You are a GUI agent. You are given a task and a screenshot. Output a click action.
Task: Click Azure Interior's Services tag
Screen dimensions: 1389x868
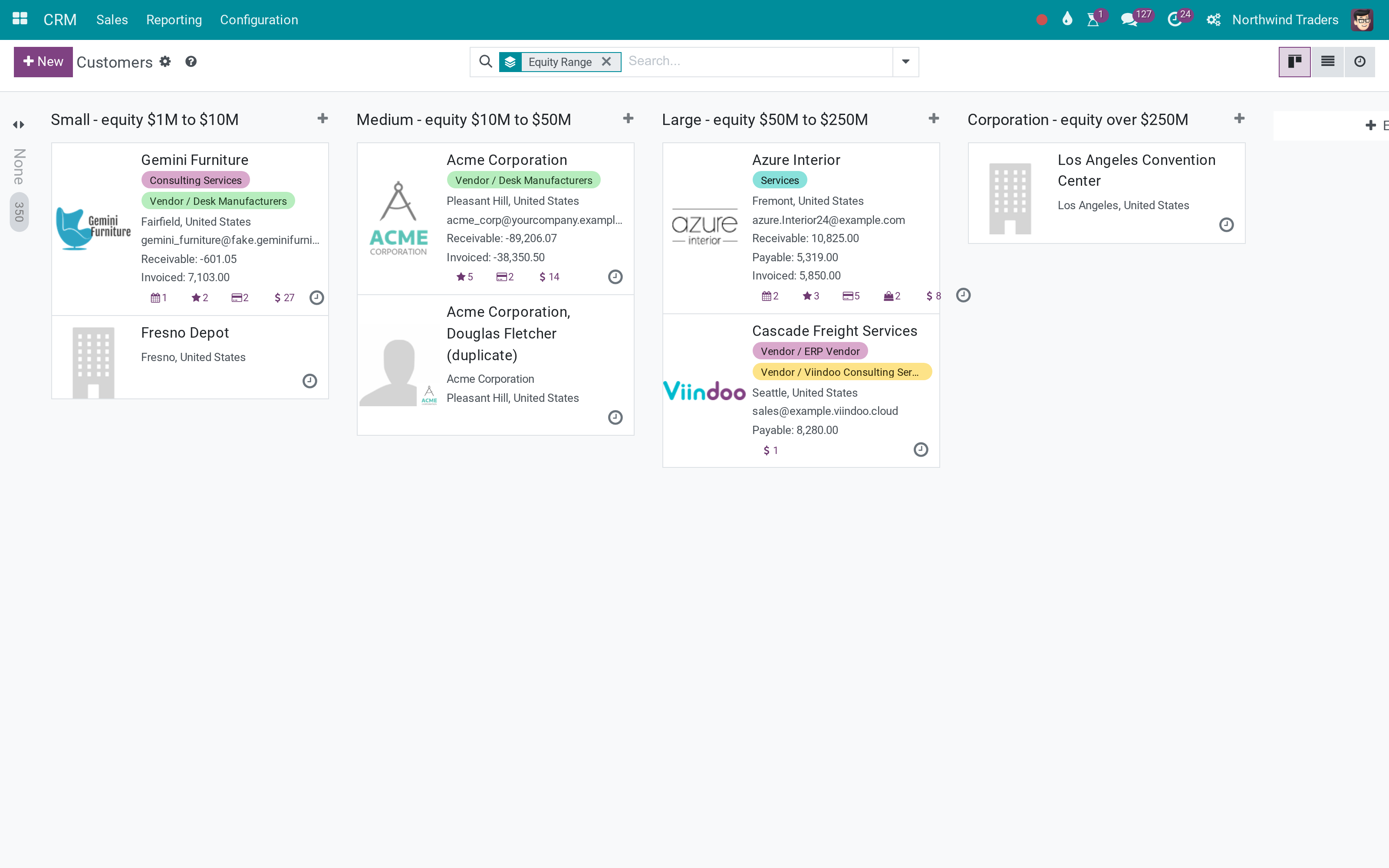tap(780, 180)
